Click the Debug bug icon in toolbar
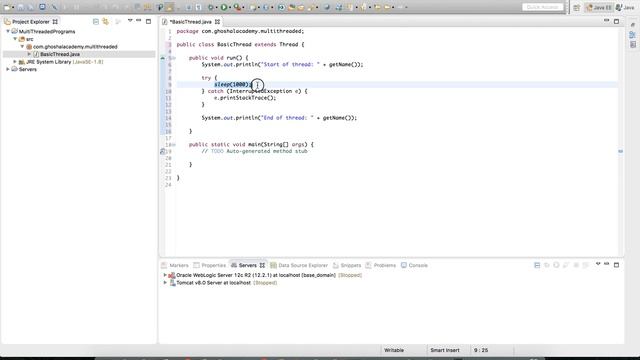Image resolution: width=640 pixels, height=360 pixels. pos(211,7)
